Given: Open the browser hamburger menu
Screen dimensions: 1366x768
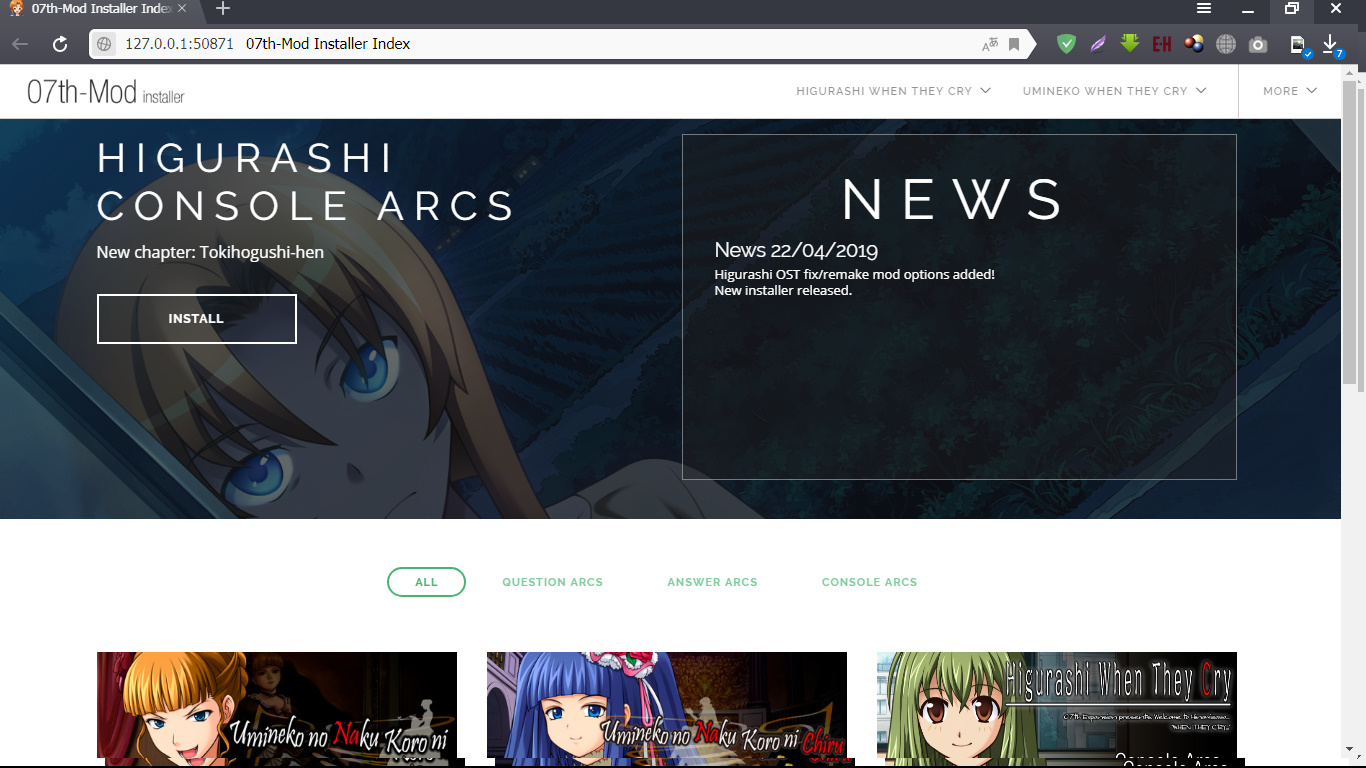Looking at the screenshot, I should pos(1204,9).
